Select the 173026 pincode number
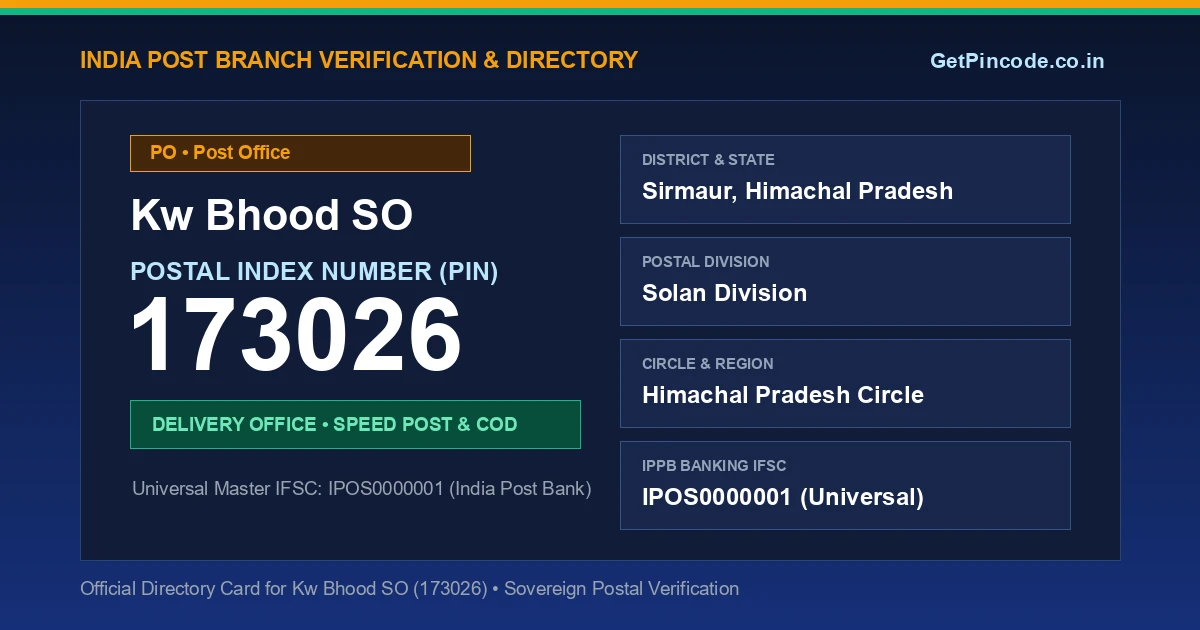 (297, 336)
